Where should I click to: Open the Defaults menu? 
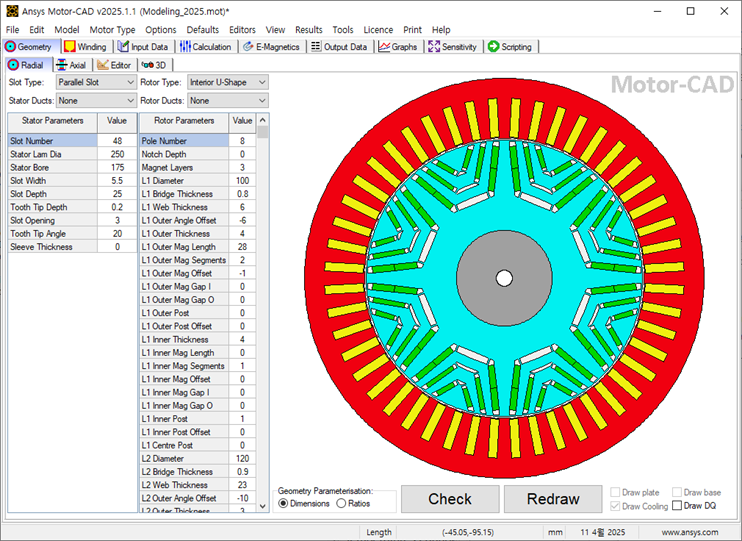click(x=202, y=30)
